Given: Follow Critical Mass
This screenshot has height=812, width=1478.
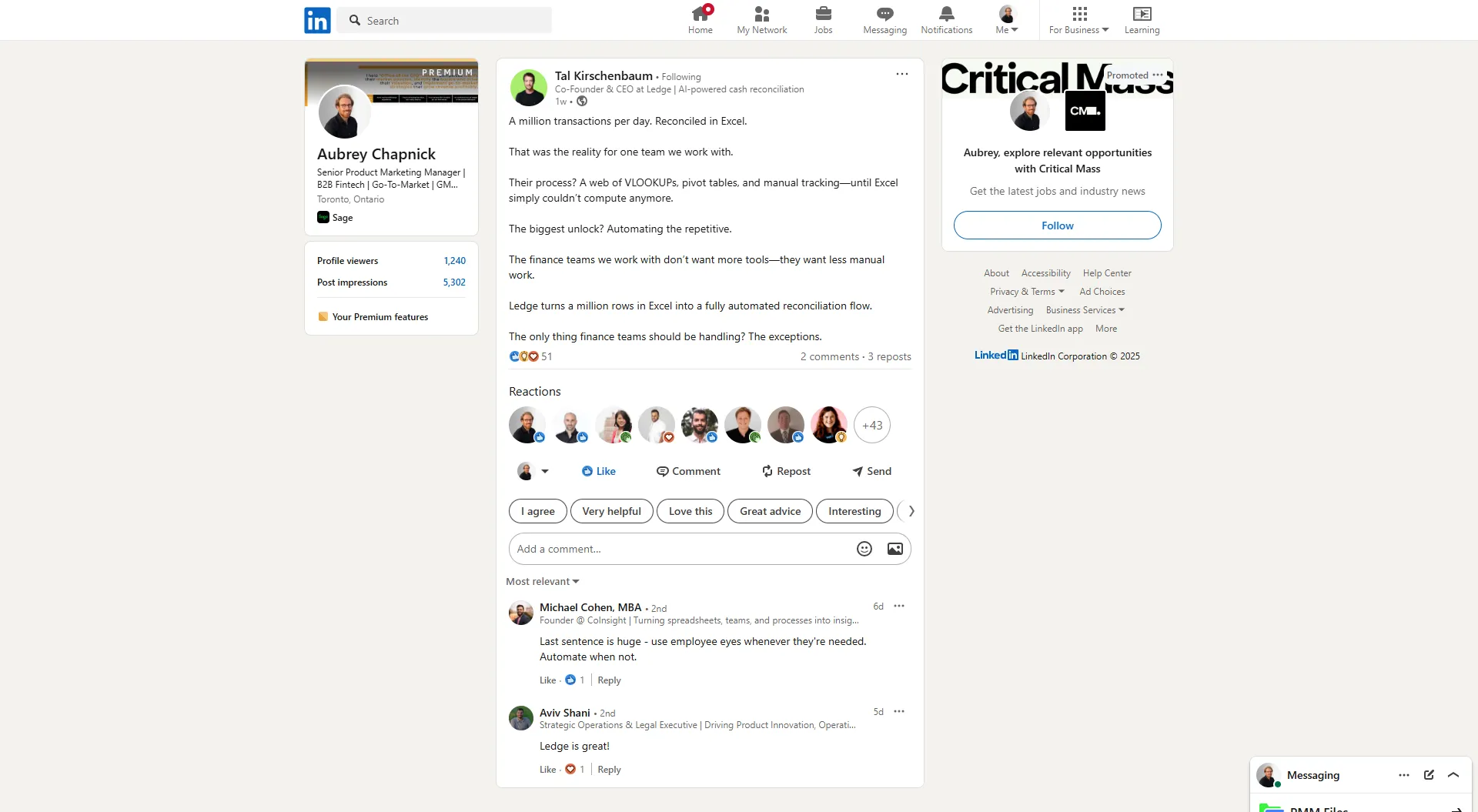Looking at the screenshot, I should (x=1057, y=225).
